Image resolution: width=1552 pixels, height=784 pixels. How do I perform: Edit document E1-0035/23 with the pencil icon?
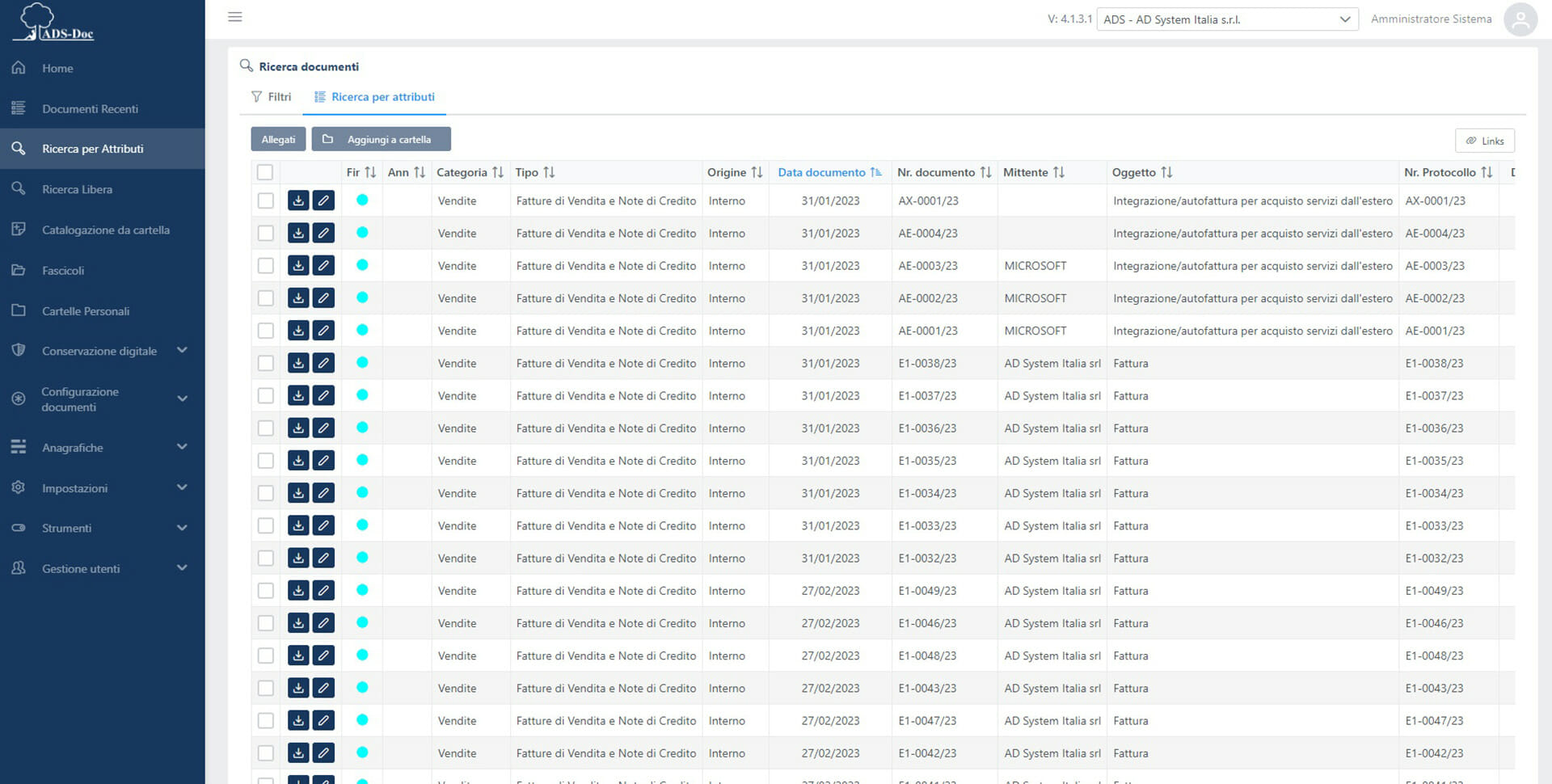(323, 461)
